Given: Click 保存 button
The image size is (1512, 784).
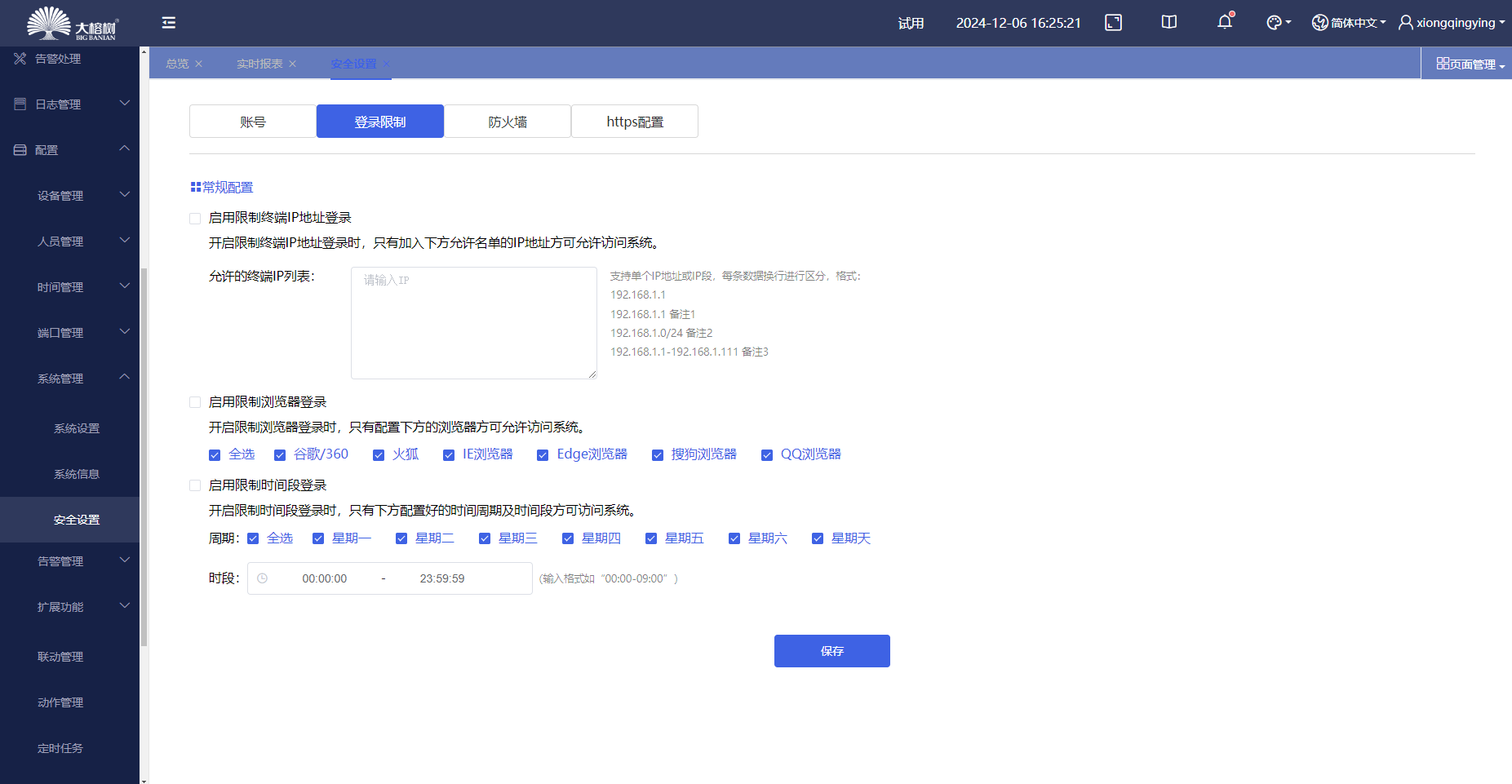Looking at the screenshot, I should point(832,651).
